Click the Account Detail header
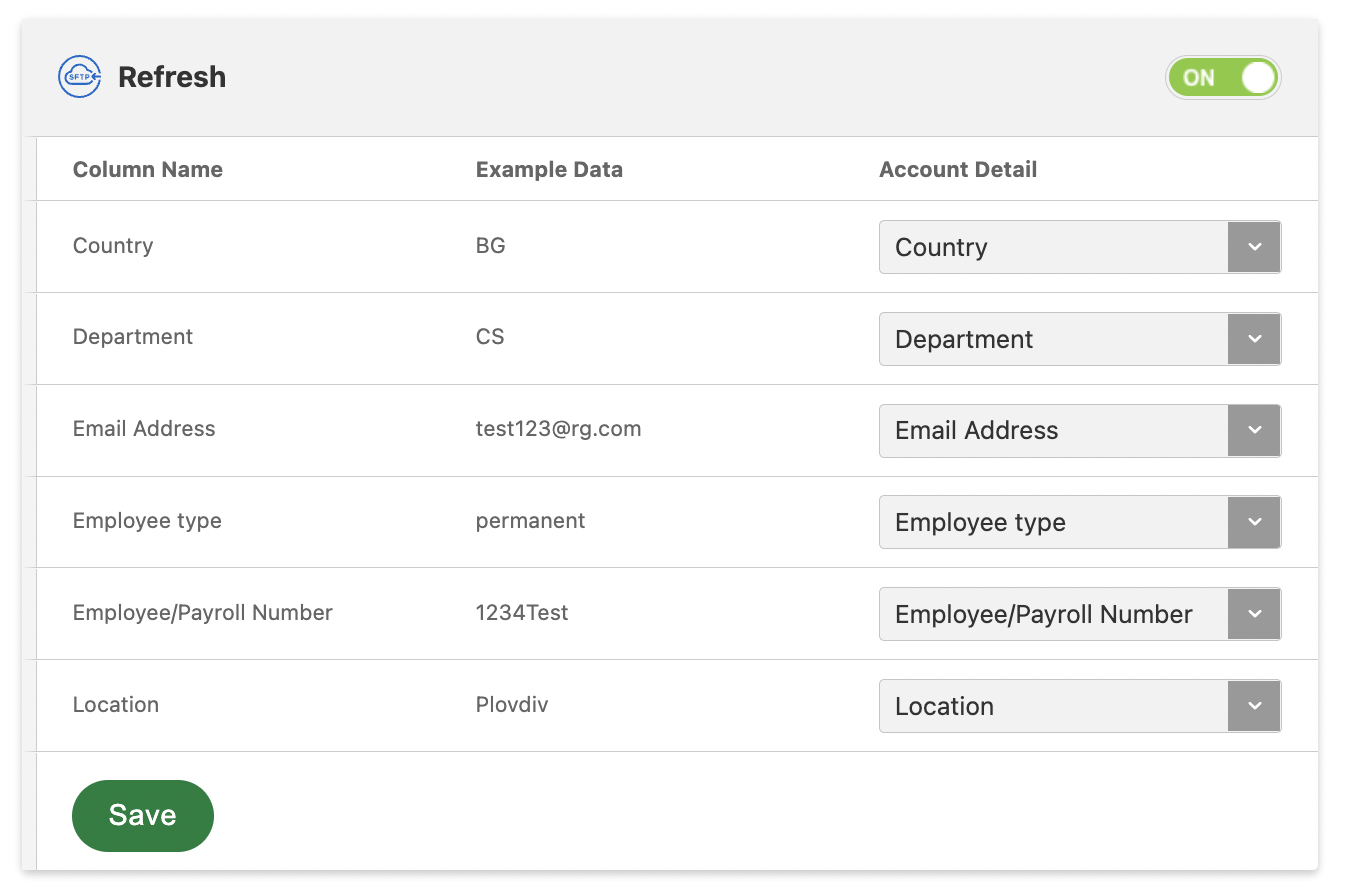 pos(958,170)
